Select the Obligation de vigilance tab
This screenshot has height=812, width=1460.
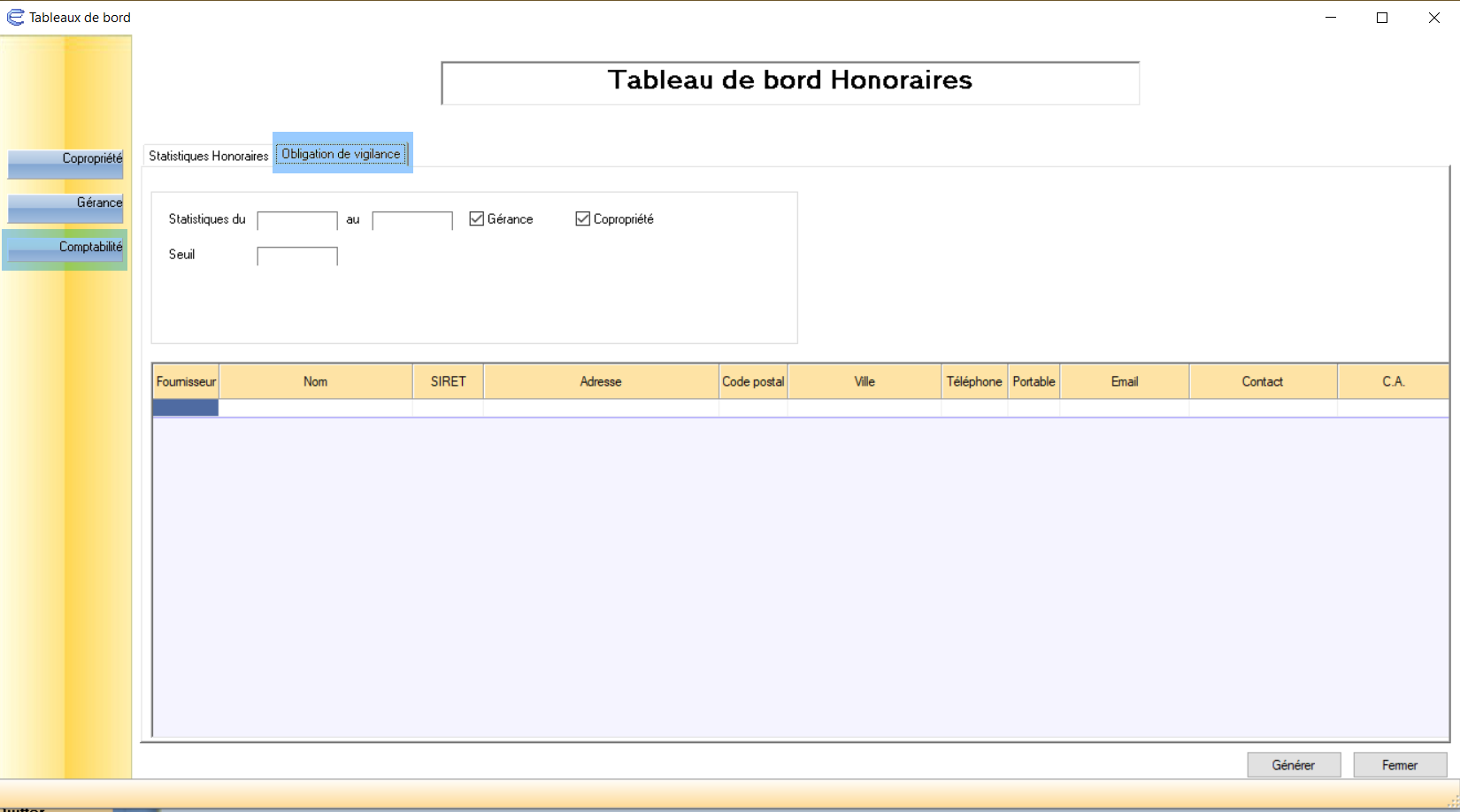[x=342, y=154]
